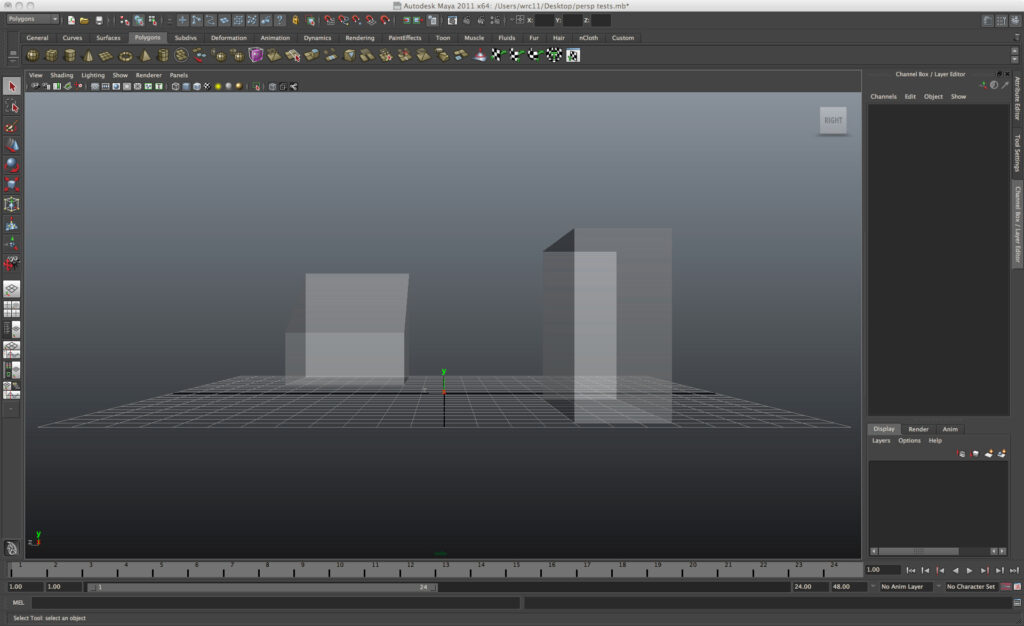Toggle the auto keyframe button
Screen dimensions: 1024x626
coord(1005,587)
